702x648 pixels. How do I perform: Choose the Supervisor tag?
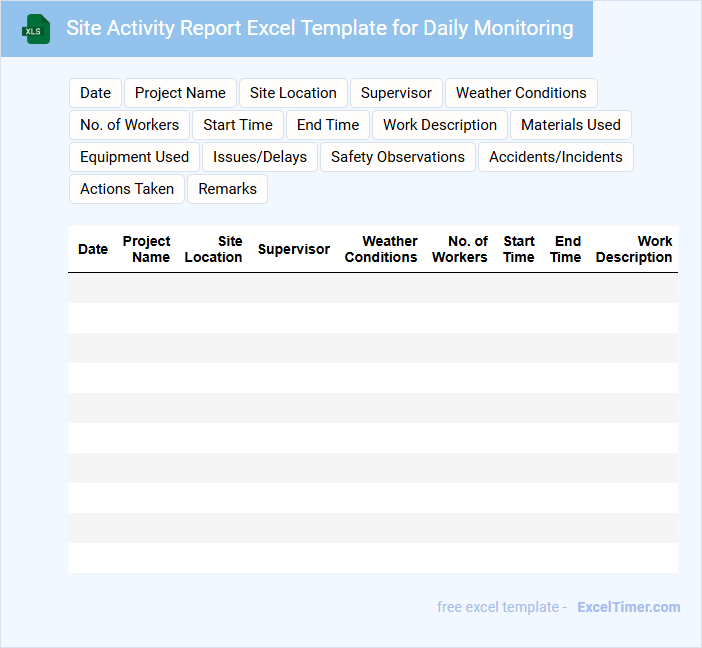[396, 93]
